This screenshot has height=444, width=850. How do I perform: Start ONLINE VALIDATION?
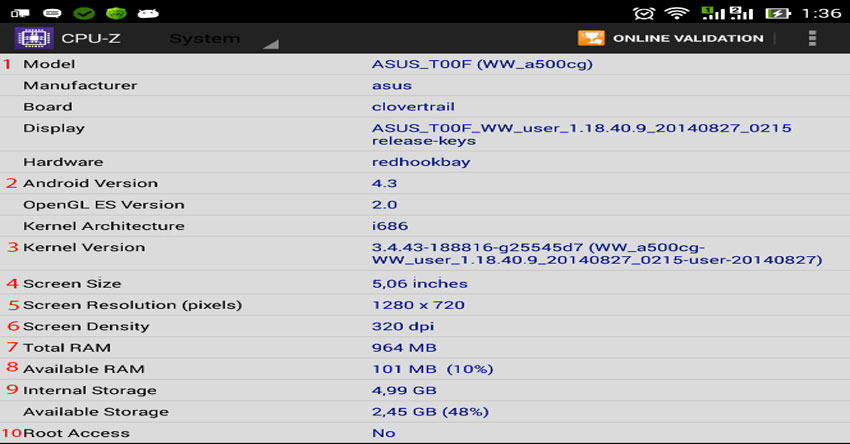[688, 38]
